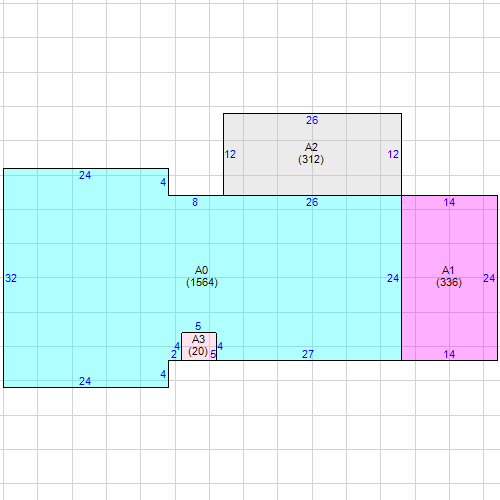Pick the 27 dimension label
This screenshot has height=500, width=500.
(x=308, y=354)
